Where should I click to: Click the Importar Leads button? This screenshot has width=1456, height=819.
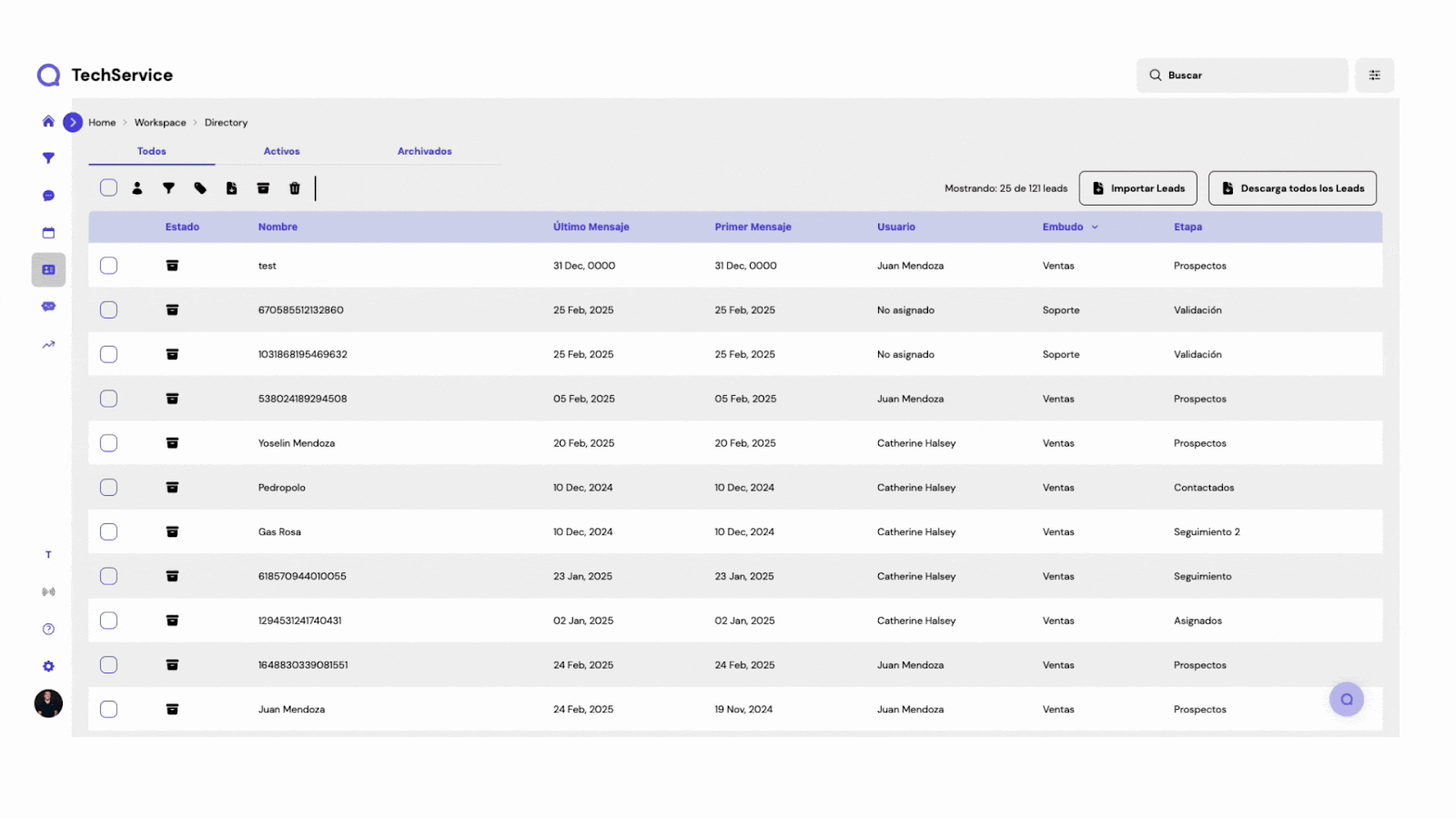point(1137,188)
